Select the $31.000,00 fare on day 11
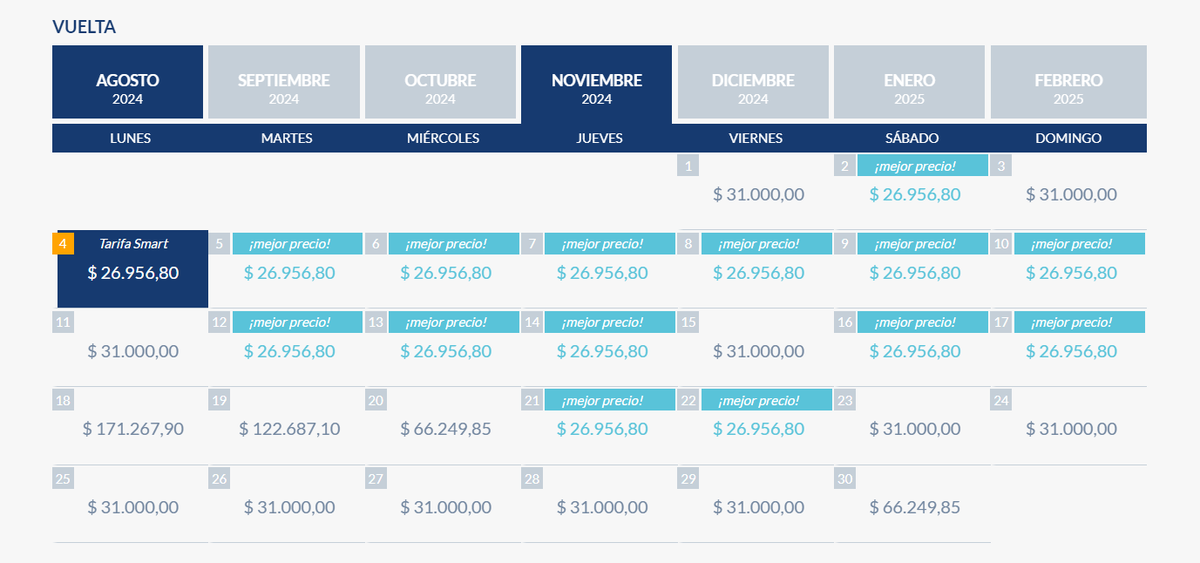The image size is (1200, 563). [133, 351]
